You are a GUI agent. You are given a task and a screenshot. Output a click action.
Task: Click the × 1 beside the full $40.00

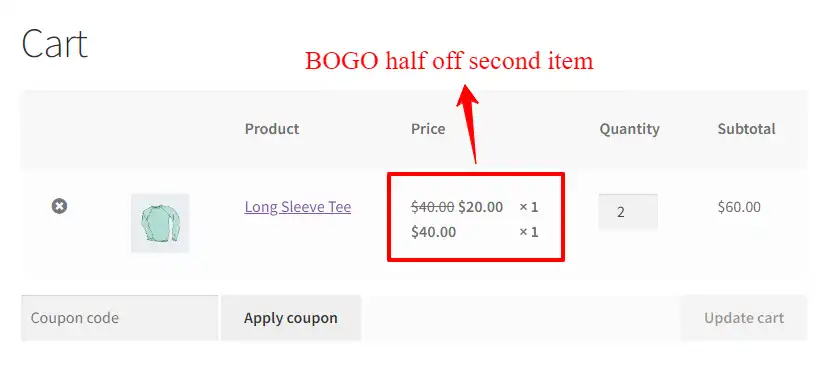click(529, 232)
